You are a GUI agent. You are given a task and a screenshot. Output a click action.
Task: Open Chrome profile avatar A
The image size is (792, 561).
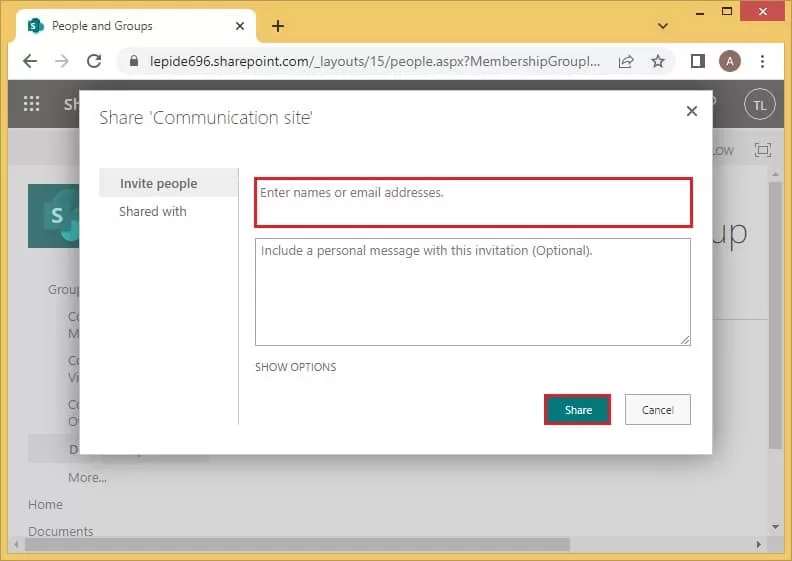[x=730, y=61]
